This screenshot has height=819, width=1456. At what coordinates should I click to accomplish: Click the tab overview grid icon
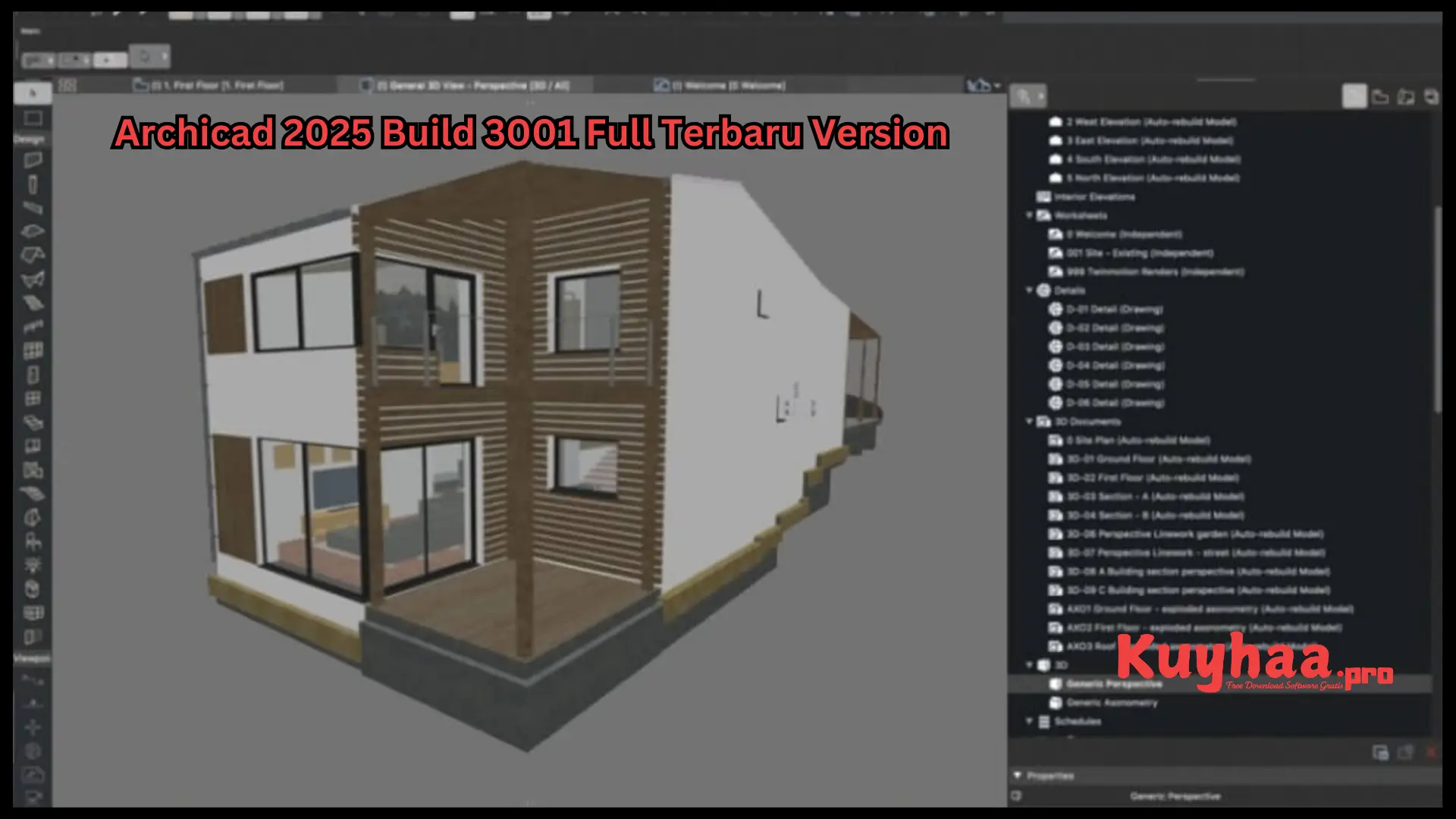67,86
